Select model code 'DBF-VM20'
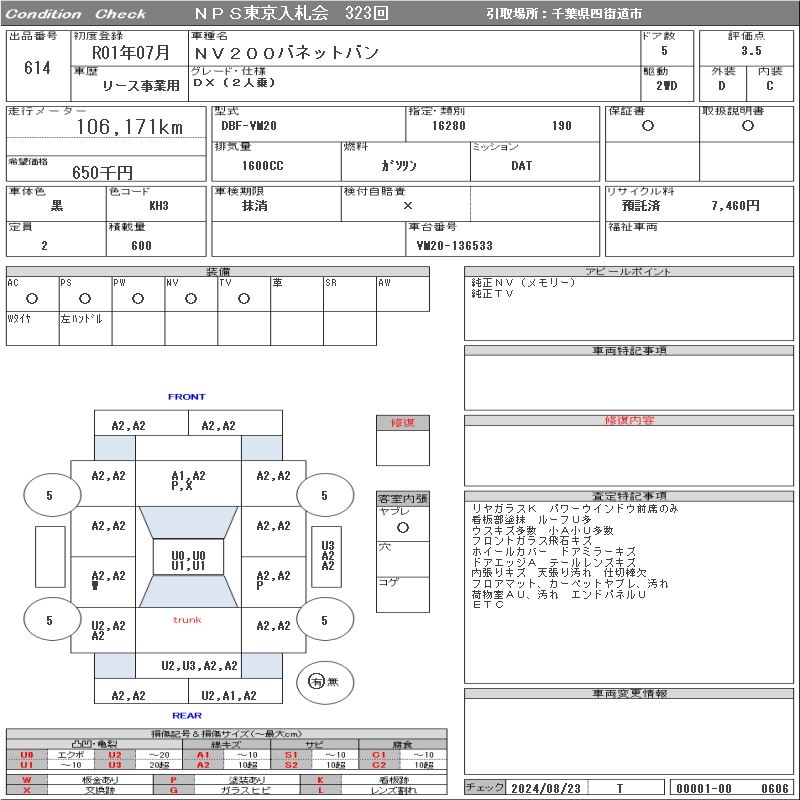The height and width of the screenshot is (800, 800). pyautogui.click(x=249, y=126)
